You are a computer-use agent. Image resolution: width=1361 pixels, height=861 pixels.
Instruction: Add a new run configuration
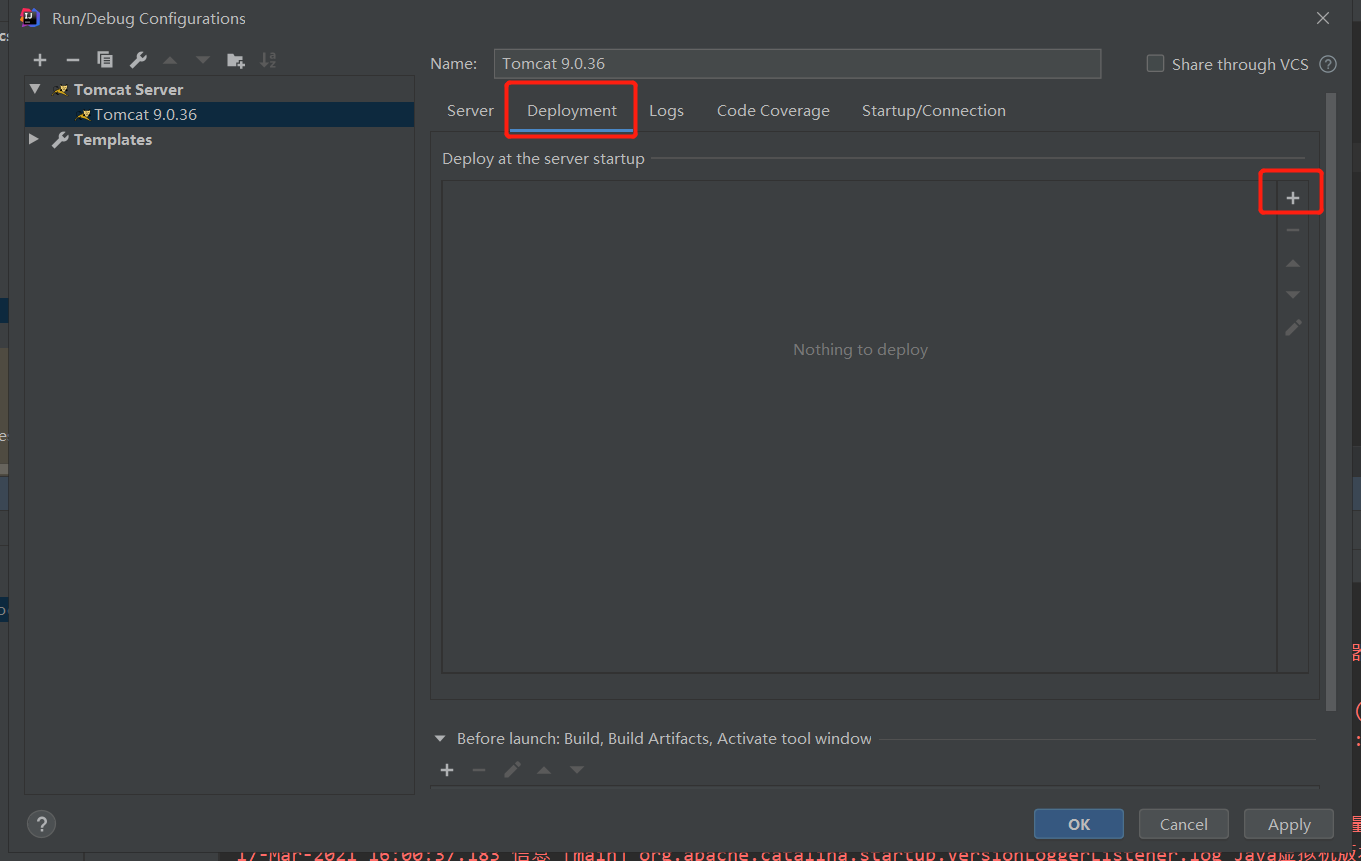click(40, 59)
